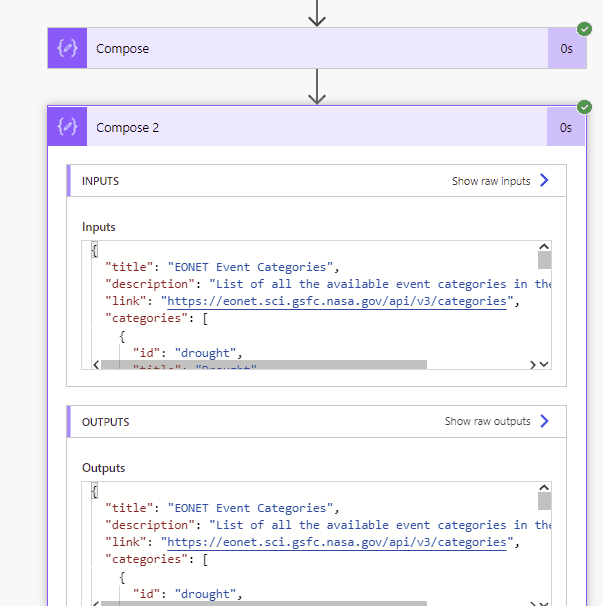Click green success checkmark on Compose 2

coord(584,107)
